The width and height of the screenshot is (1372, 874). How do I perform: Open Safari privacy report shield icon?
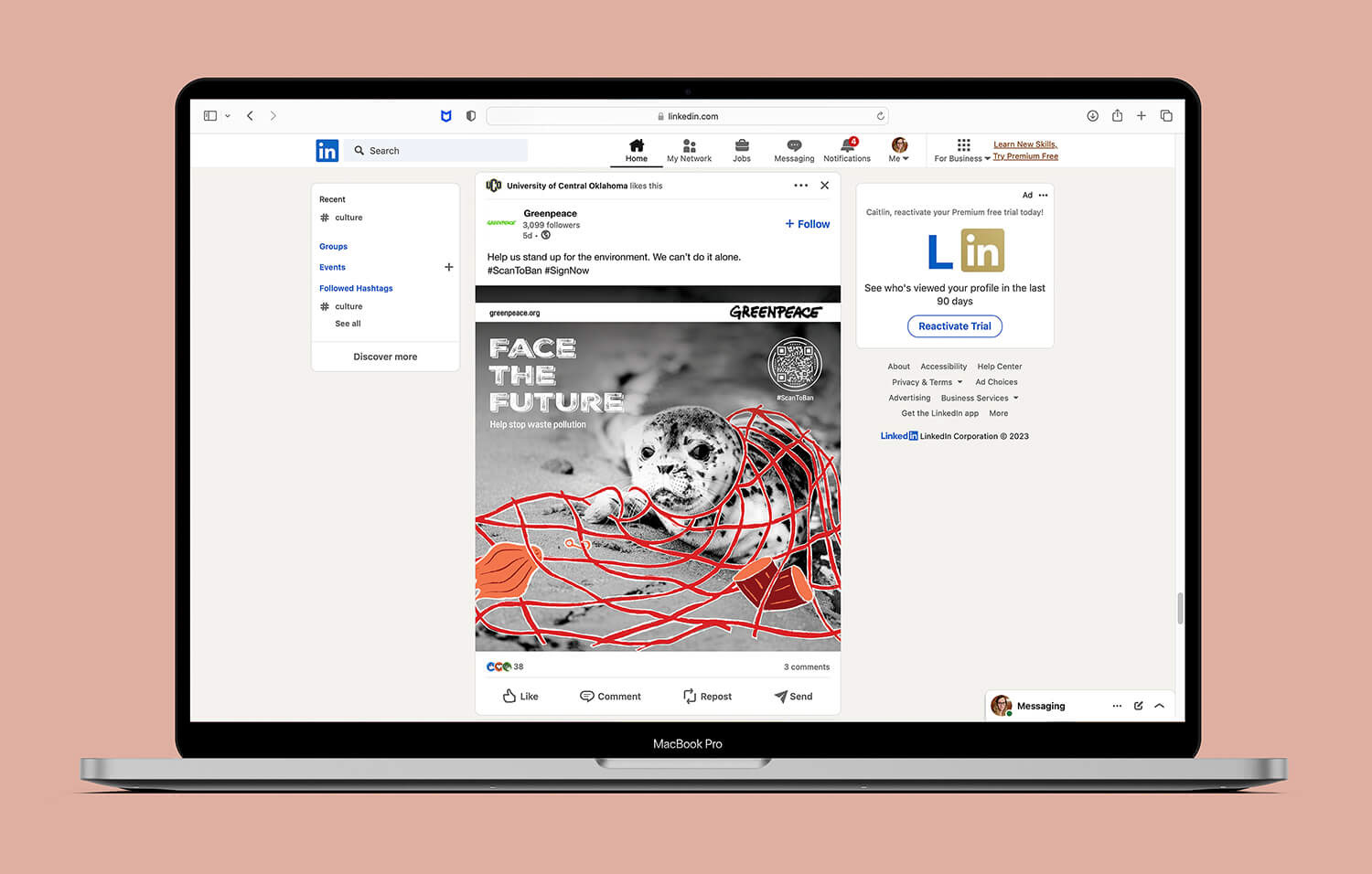click(x=471, y=116)
